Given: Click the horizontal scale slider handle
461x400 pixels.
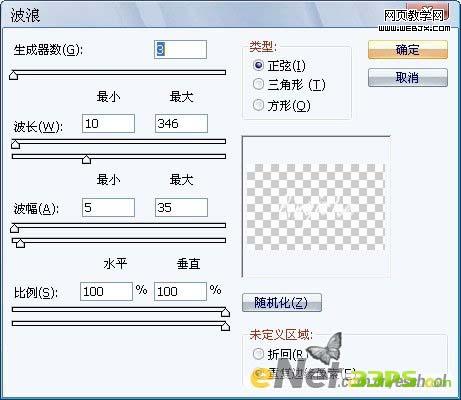Looking at the screenshot, I should (x=226, y=312).
